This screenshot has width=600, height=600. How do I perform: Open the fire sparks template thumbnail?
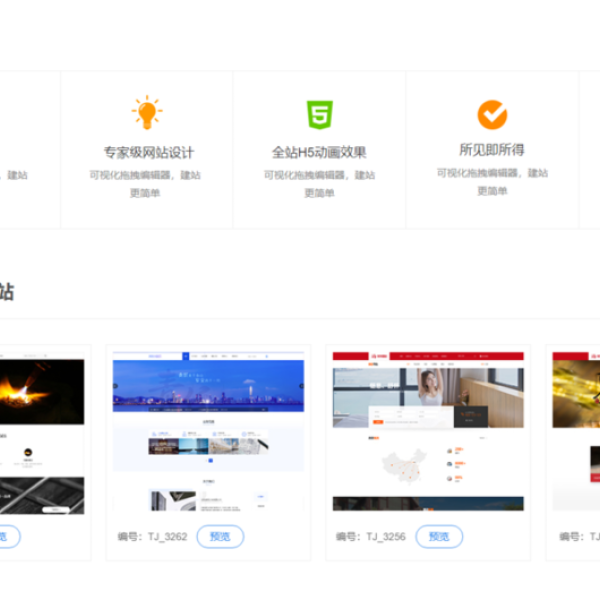pos(42,433)
